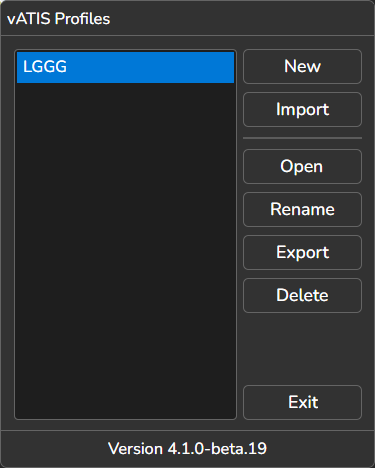Click the Exit button

tap(302, 402)
